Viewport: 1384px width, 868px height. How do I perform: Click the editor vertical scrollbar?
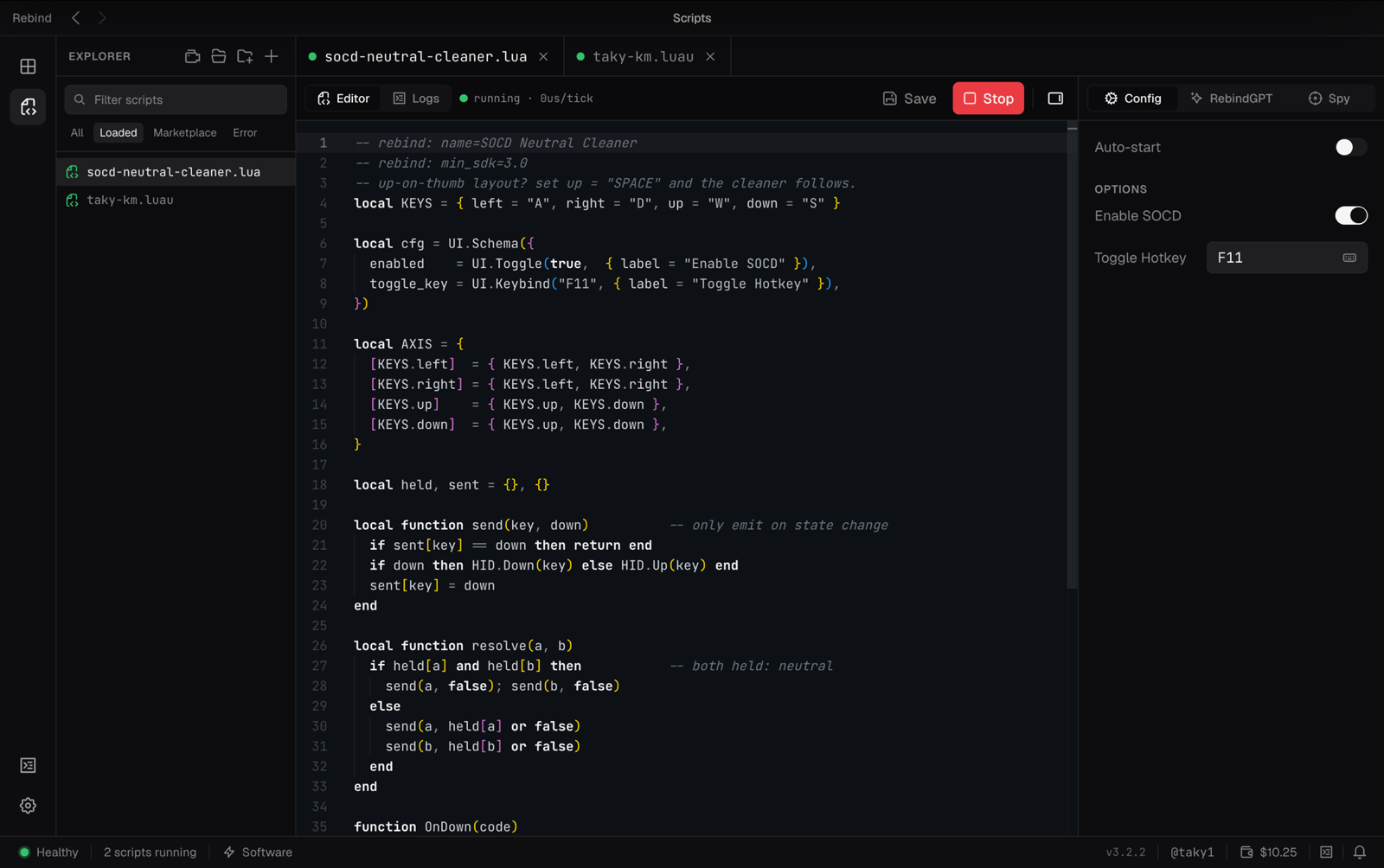coord(1072,358)
